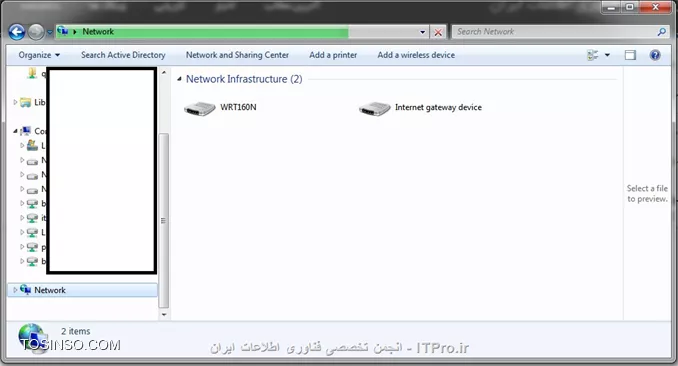Expand the Libraries tree node

pyautogui.click(x=15, y=102)
